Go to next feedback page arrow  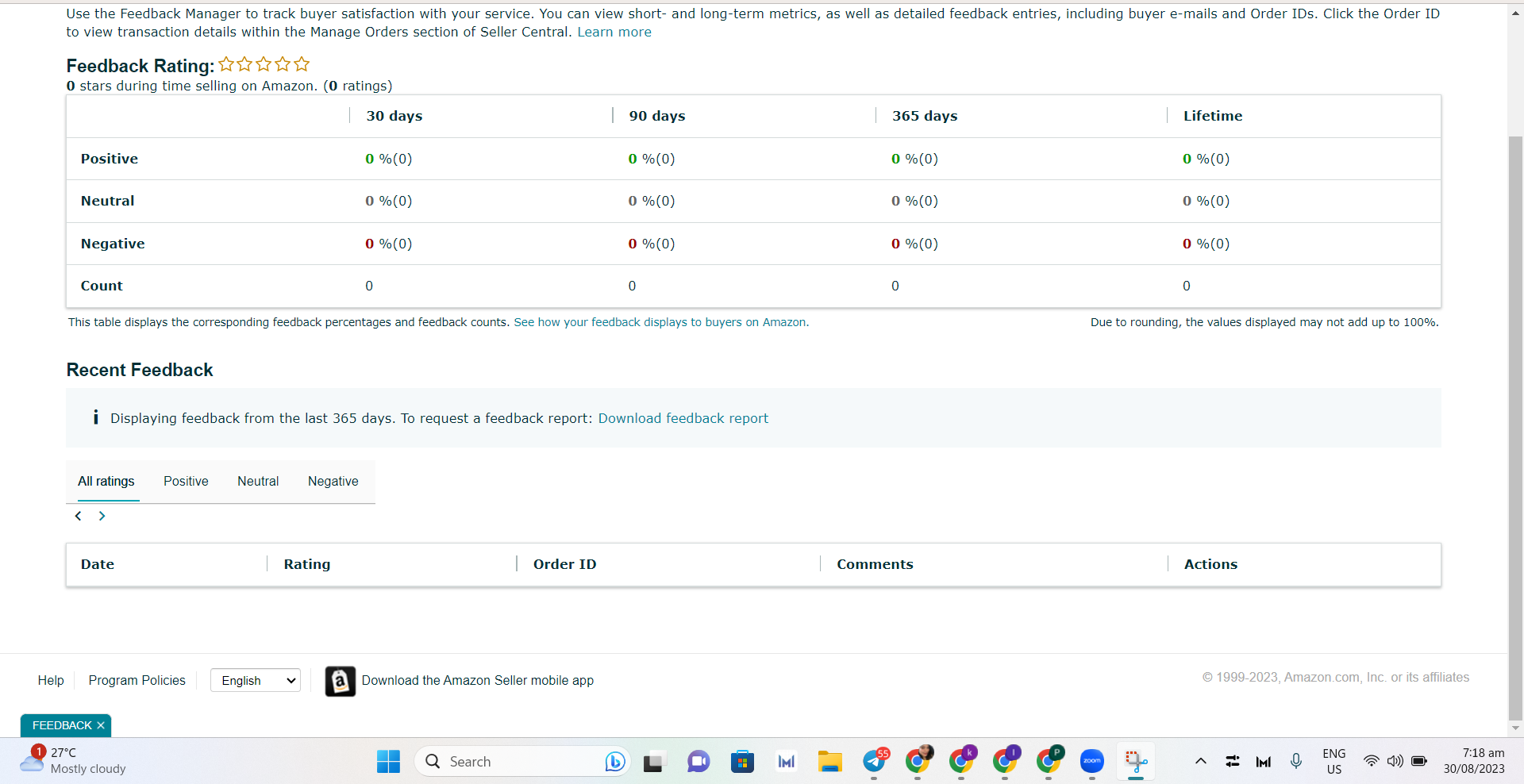pyautogui.click(x=102, y=516)
